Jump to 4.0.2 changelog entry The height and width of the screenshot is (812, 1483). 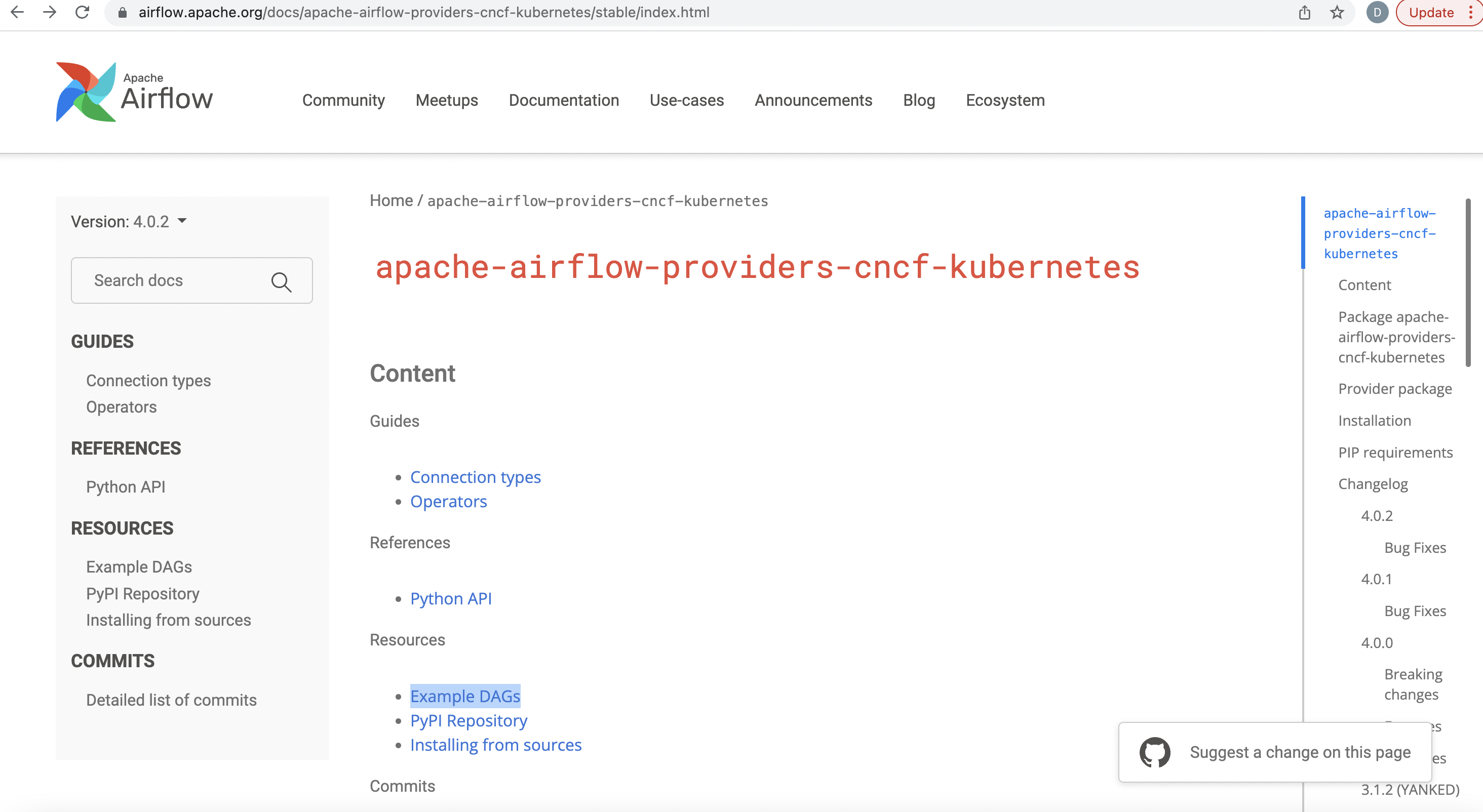(x=1377, y=516)
